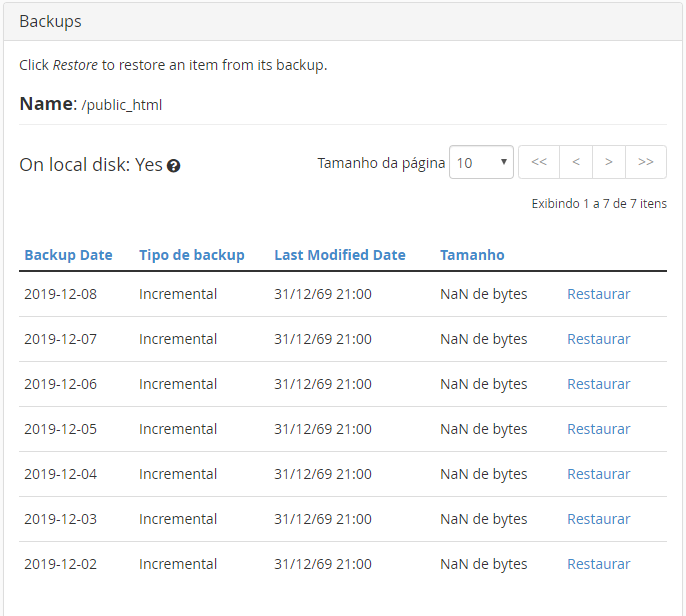The width and height of the screenshot is (686, 616).
Task: Jump to last page with >> button
Action: [646, 162]
